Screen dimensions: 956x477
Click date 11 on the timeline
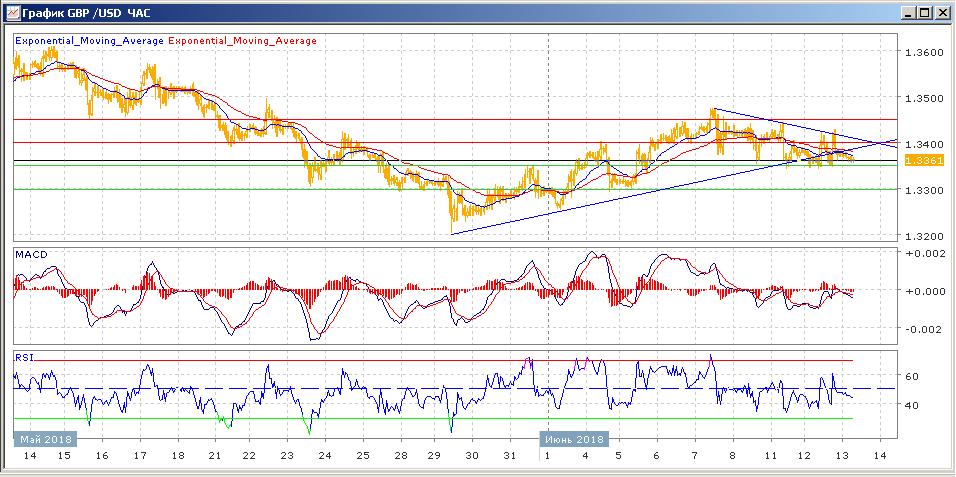tap(770, 456)
